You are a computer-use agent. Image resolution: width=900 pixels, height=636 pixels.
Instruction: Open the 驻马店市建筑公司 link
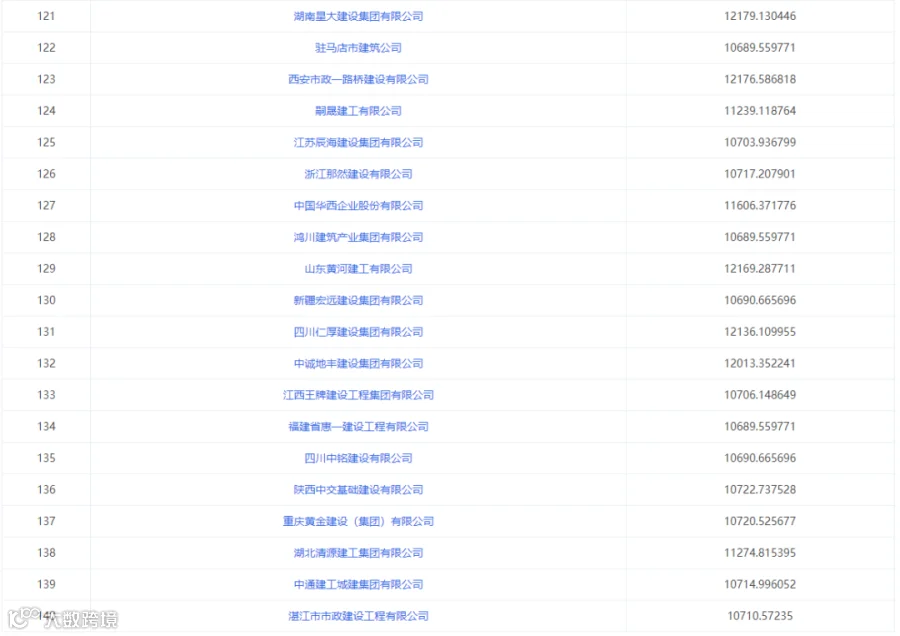[358, 48]
